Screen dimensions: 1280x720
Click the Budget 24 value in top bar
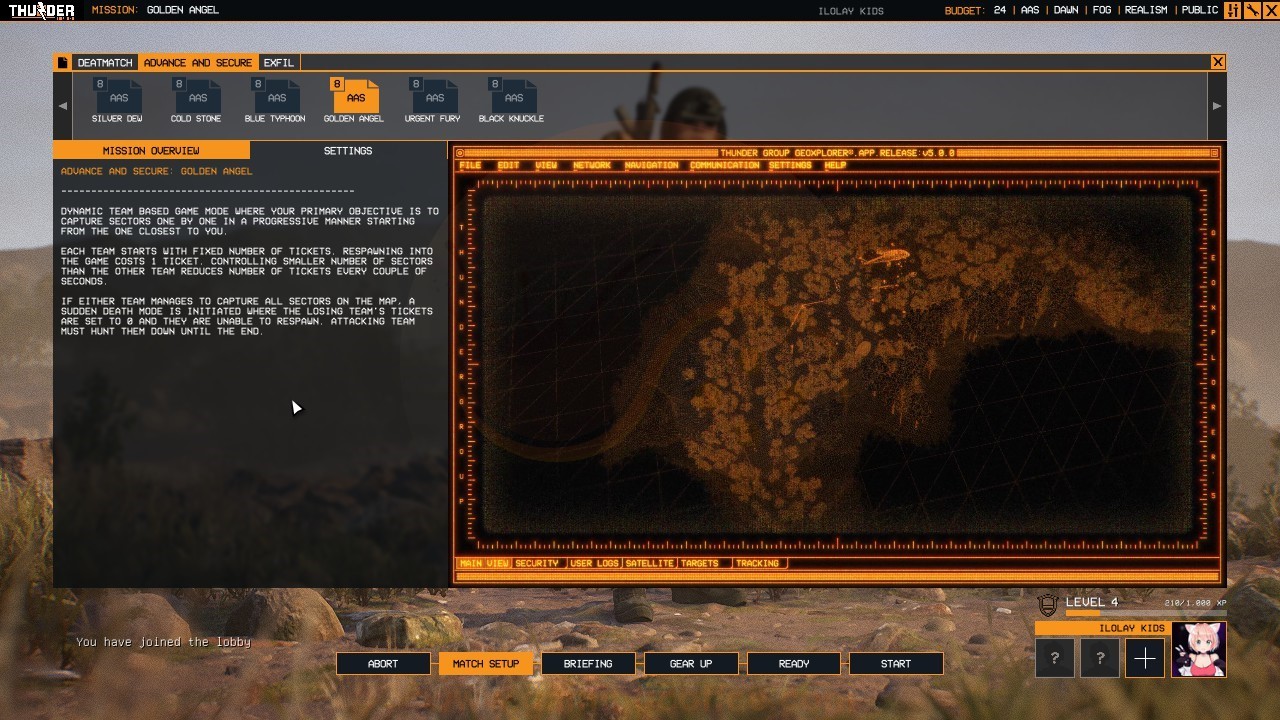pyautogui.click(x=1000, y=10)
